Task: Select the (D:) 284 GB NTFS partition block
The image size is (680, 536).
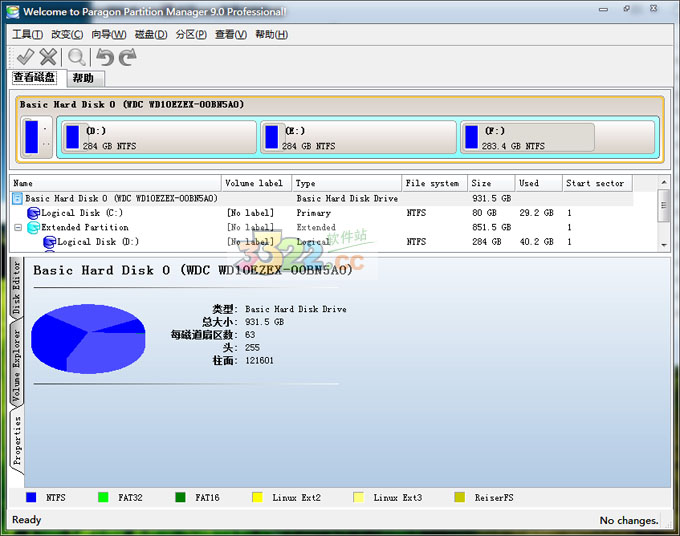Action: 159,137
